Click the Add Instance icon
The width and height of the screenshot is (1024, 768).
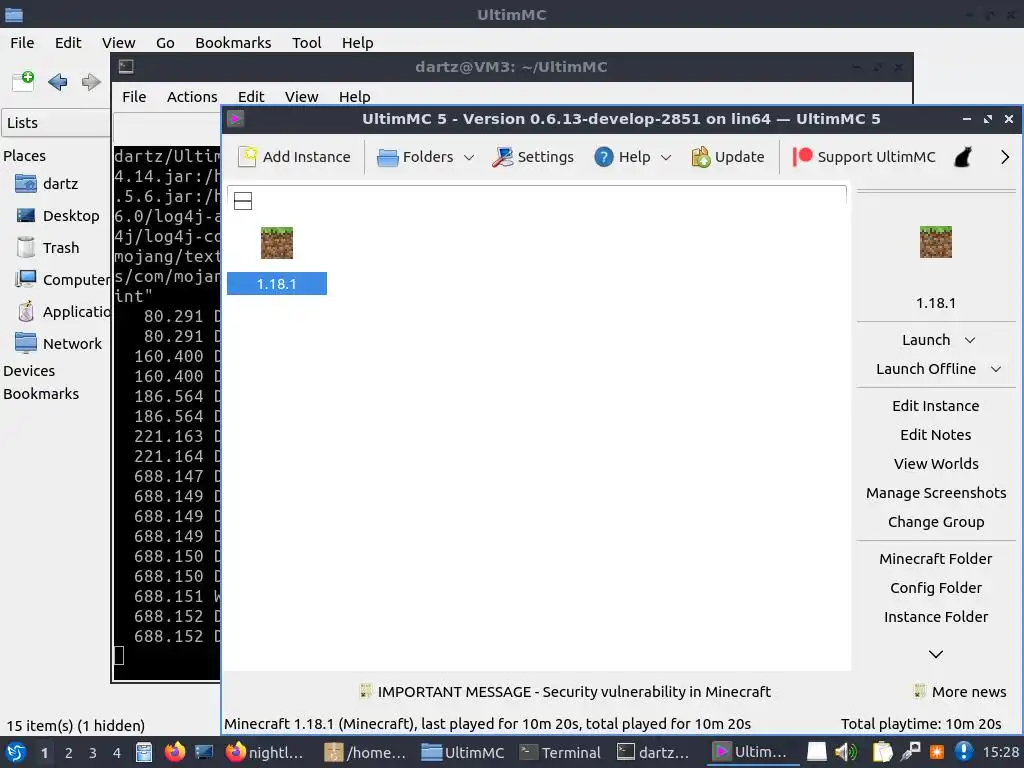(247, 157)
